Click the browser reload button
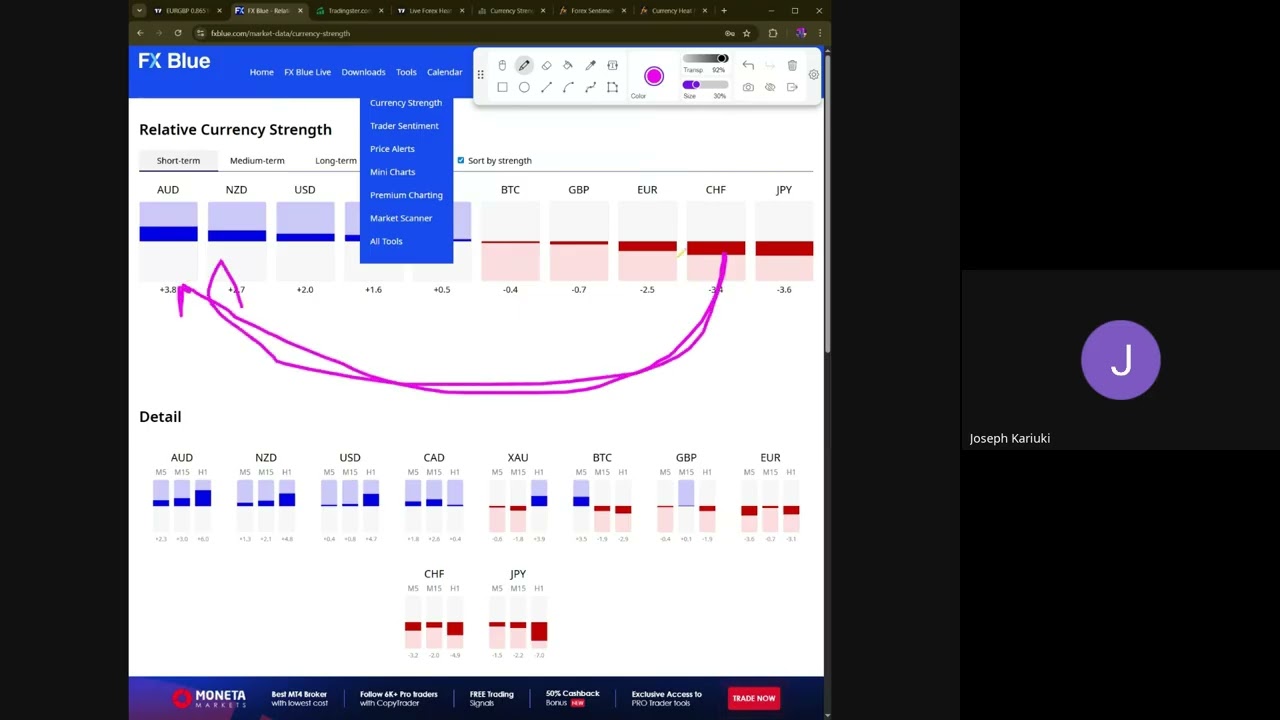 (178, 33)
